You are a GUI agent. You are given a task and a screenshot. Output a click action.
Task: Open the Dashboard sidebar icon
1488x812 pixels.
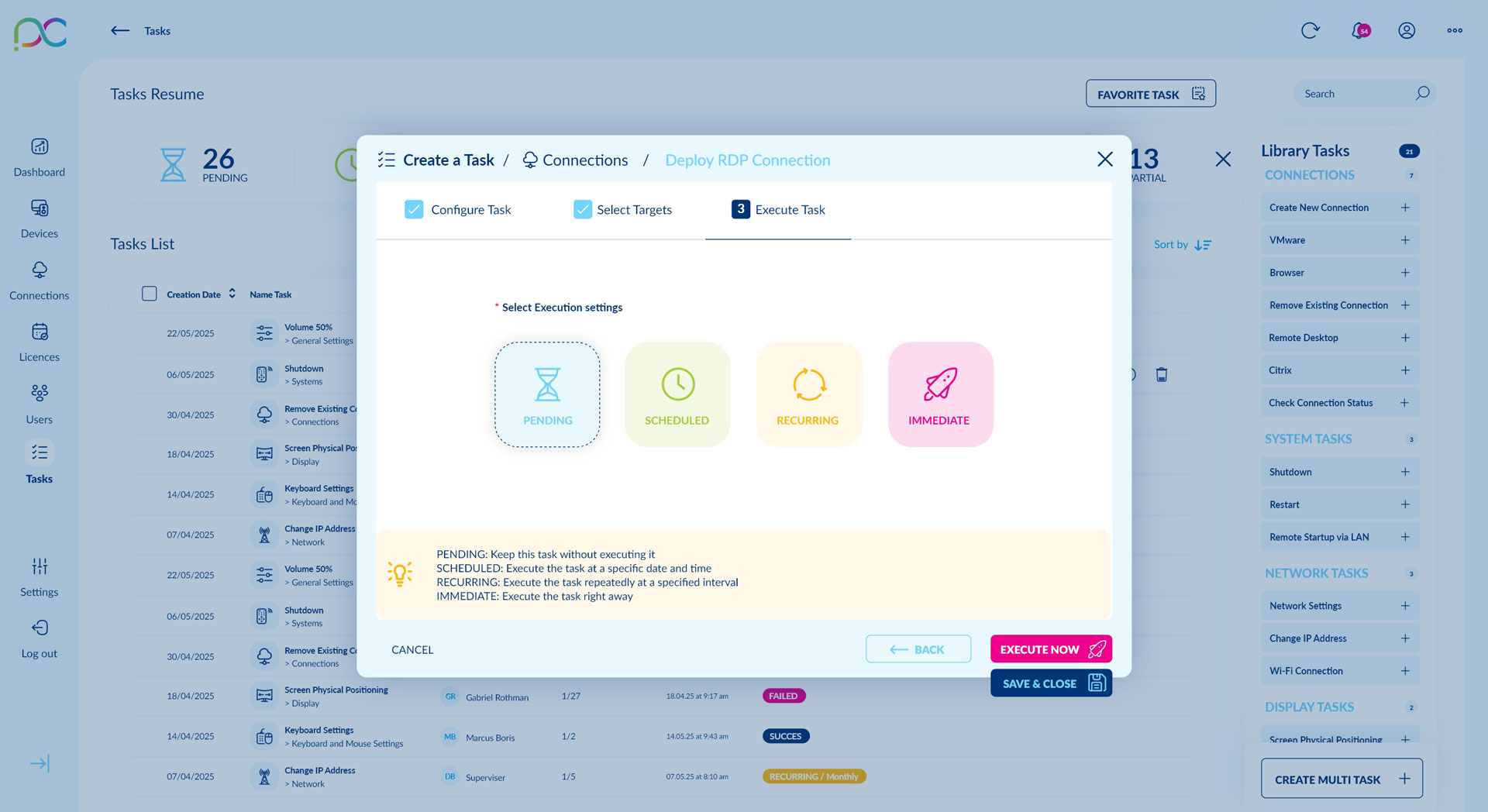point(40,146)
